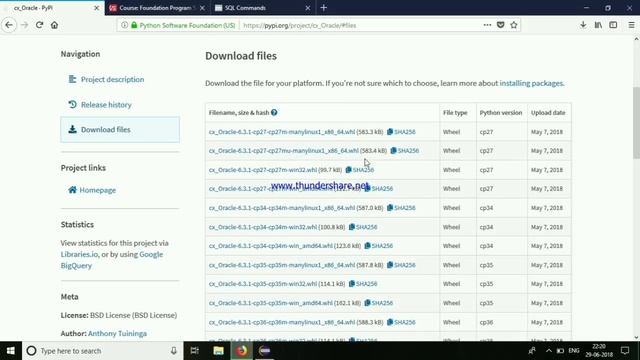The image size is (640, 360).
Task: Copy SHA256 for cp35m win32 wheel
Action: pyautogui.click(x=363, y=284)
